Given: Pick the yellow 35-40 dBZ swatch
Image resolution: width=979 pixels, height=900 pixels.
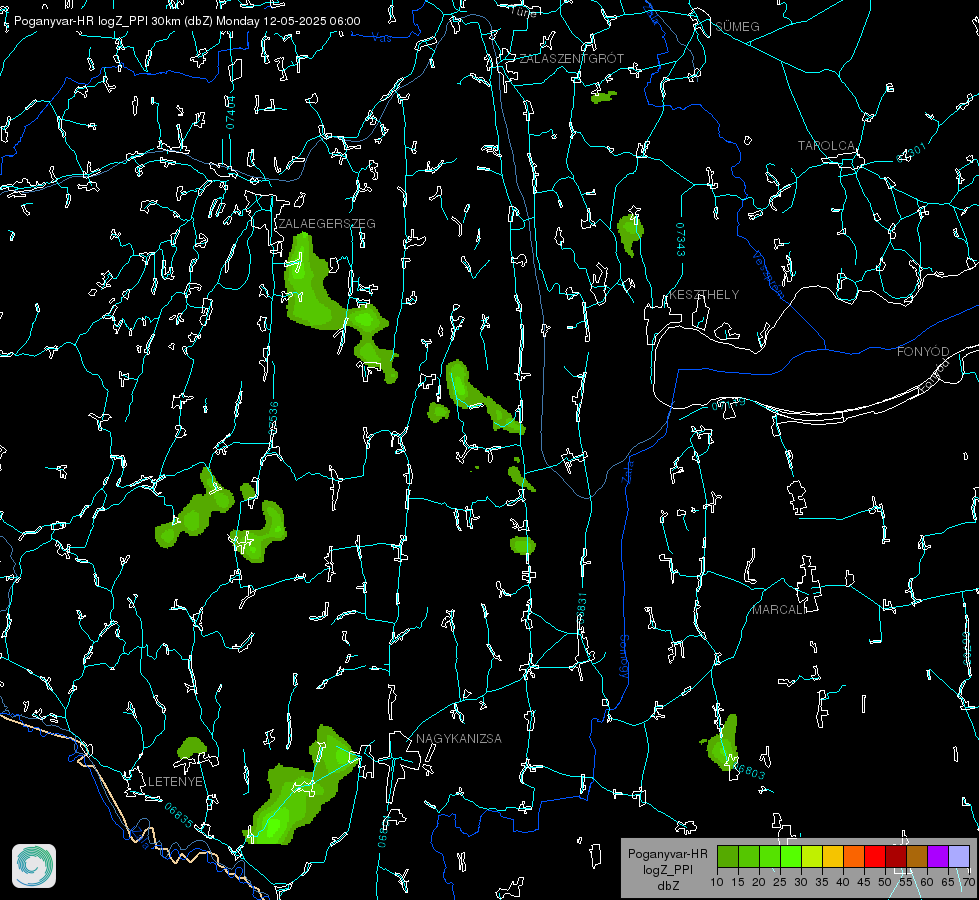Looking at the screenshot, I should (833, 856).
